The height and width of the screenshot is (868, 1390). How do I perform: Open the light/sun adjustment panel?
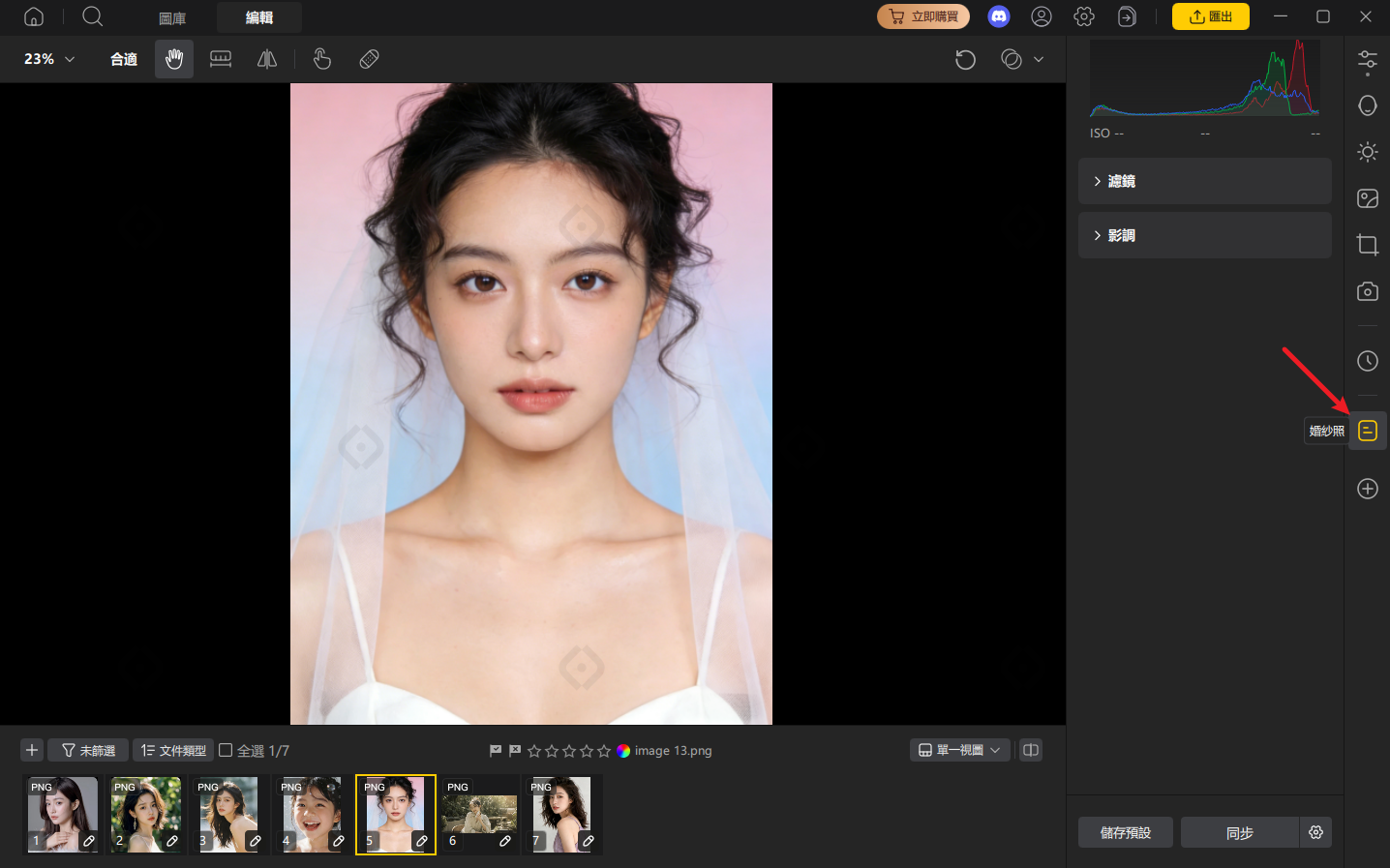pyautogui.click(x=1368, y=152)
